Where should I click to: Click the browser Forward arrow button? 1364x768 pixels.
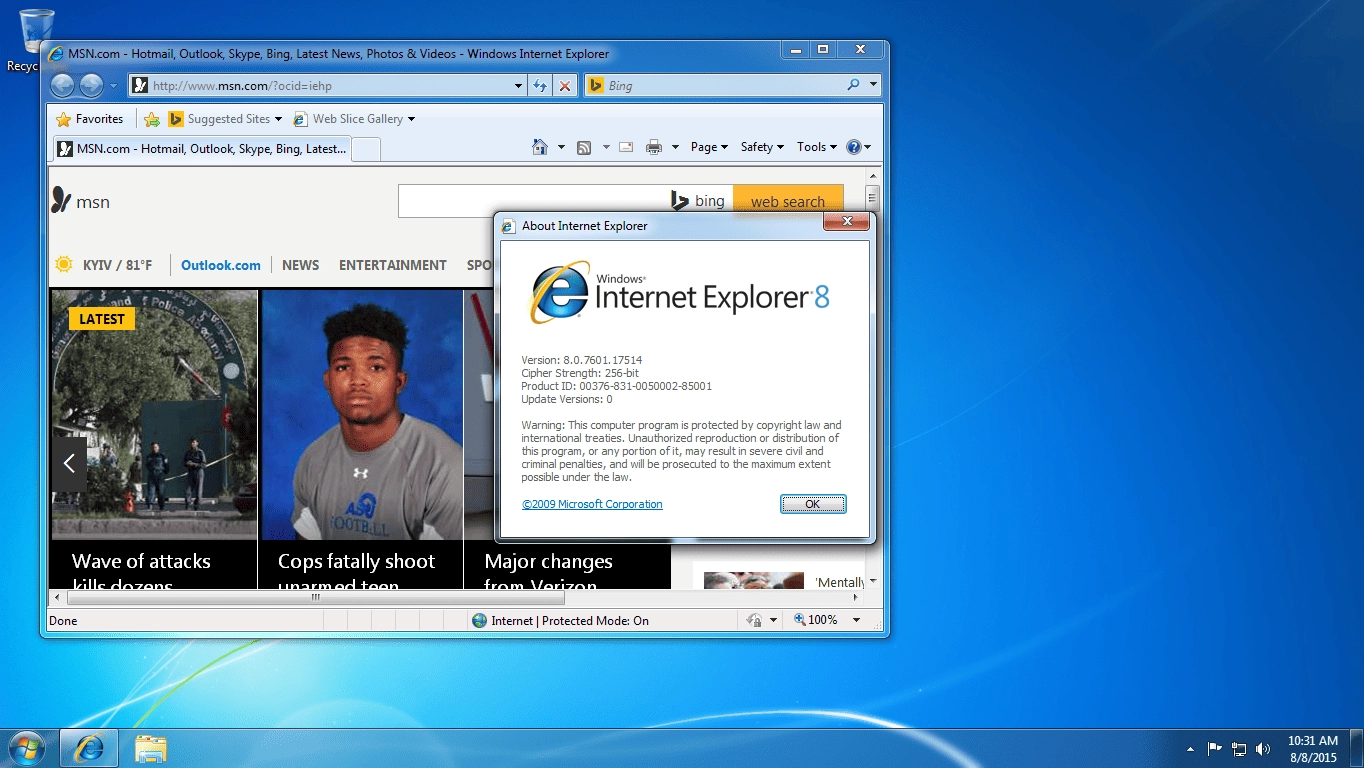(x=91, y=85)
